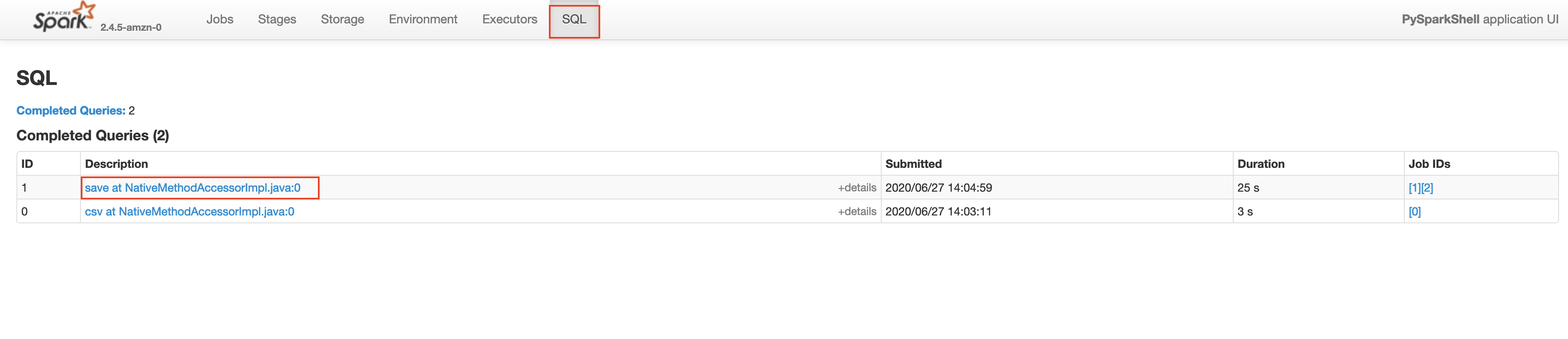Open the 'csv at NativeMethodAccessorImpl.java:0' query
This screenshot has height=339, width=1568.
(x=189, y=212)
